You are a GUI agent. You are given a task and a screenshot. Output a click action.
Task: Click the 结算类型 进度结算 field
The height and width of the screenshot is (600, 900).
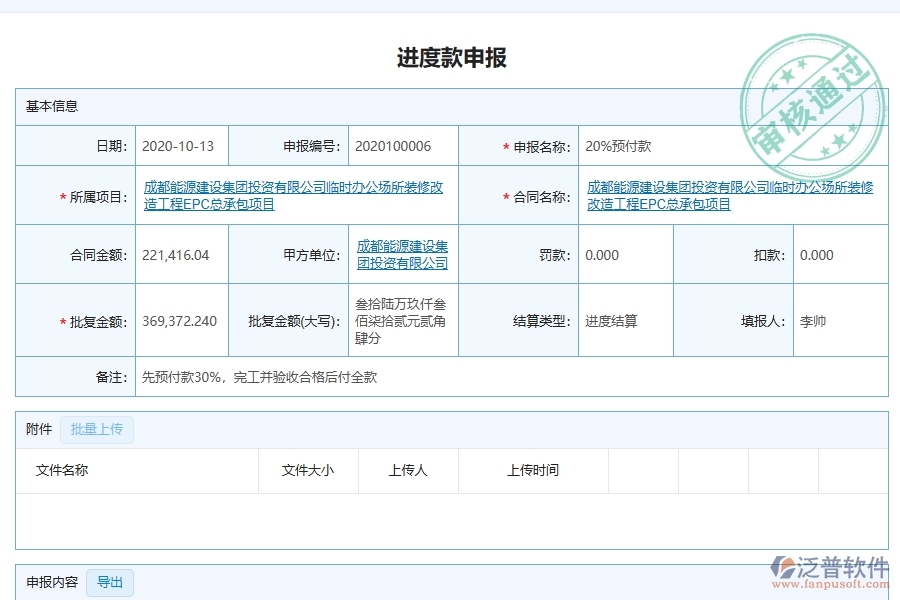[x=612, y=321]
